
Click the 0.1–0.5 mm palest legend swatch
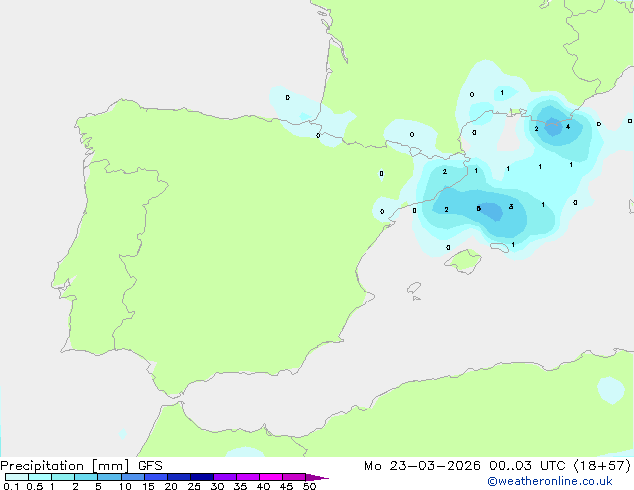click(17, 477)
